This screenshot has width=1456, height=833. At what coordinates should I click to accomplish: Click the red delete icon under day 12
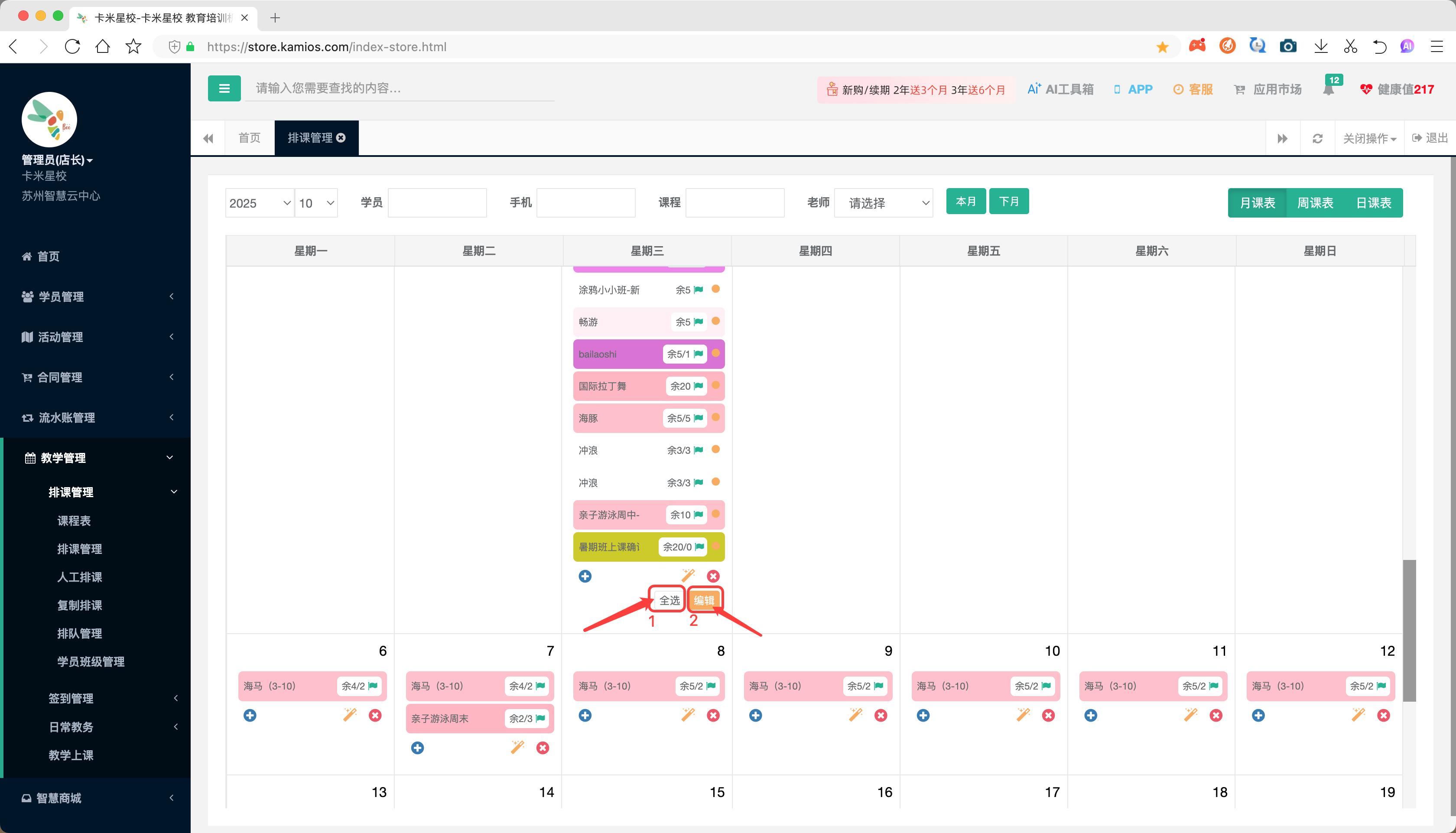coord(1383,715)
